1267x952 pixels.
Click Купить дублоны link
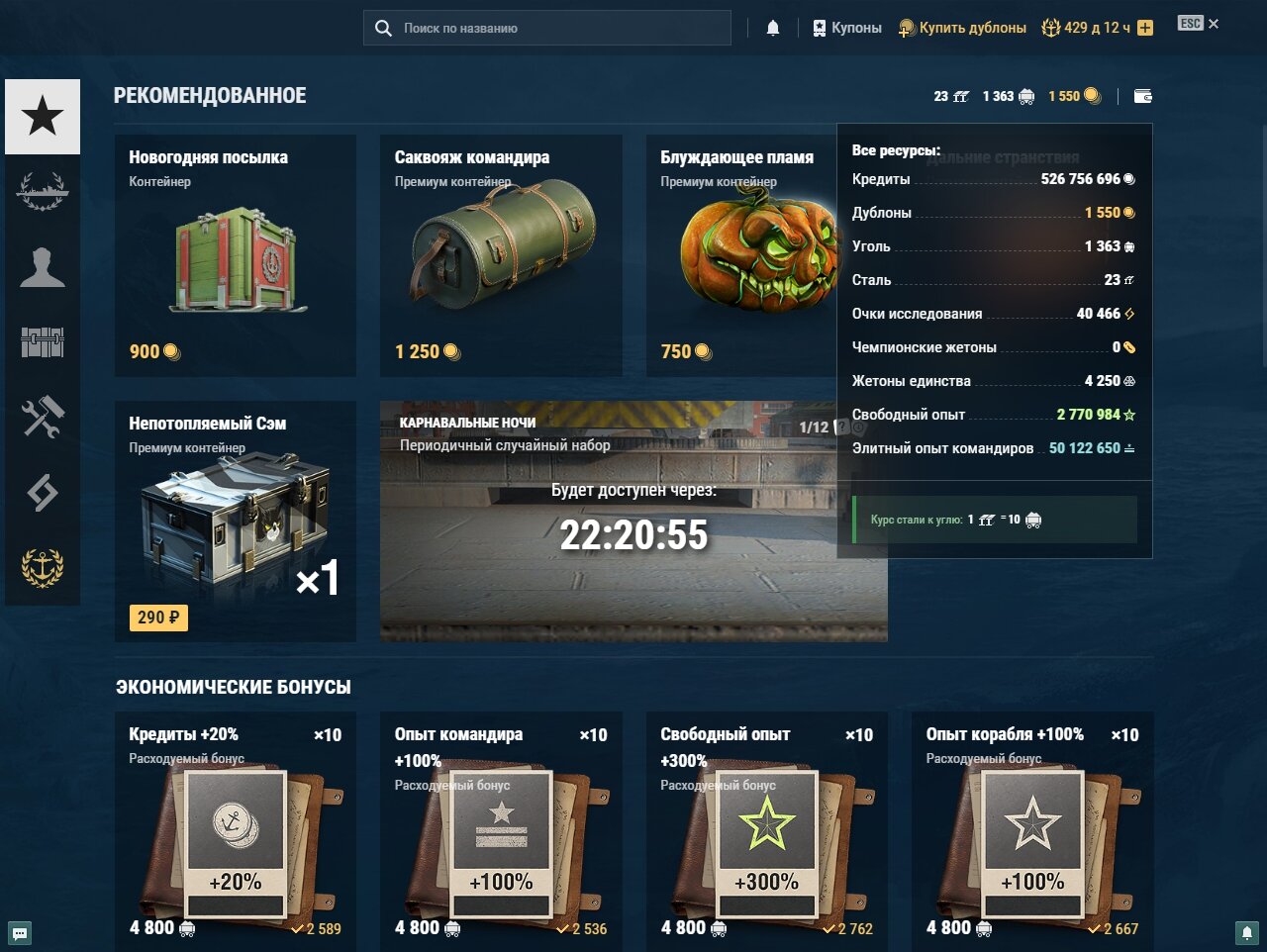(962, 28)
